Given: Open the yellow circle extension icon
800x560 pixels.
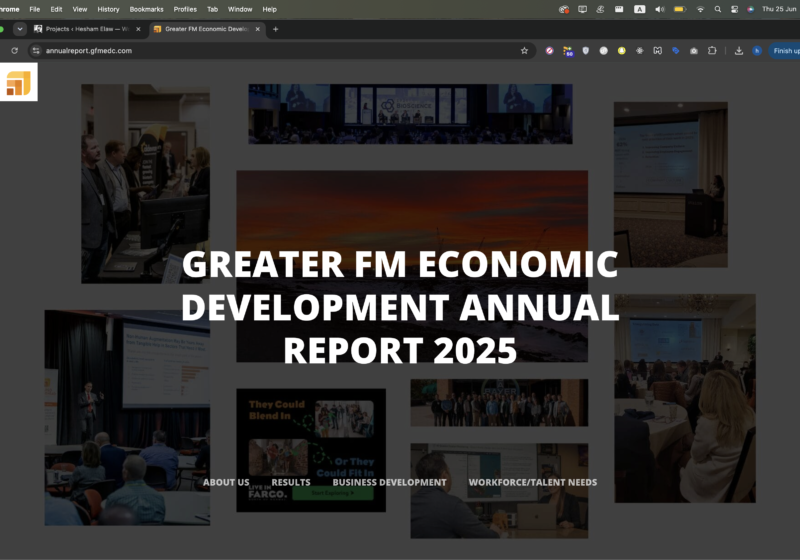Looking at the screenshot, I should pyautogui.click(x=621, y=50).
